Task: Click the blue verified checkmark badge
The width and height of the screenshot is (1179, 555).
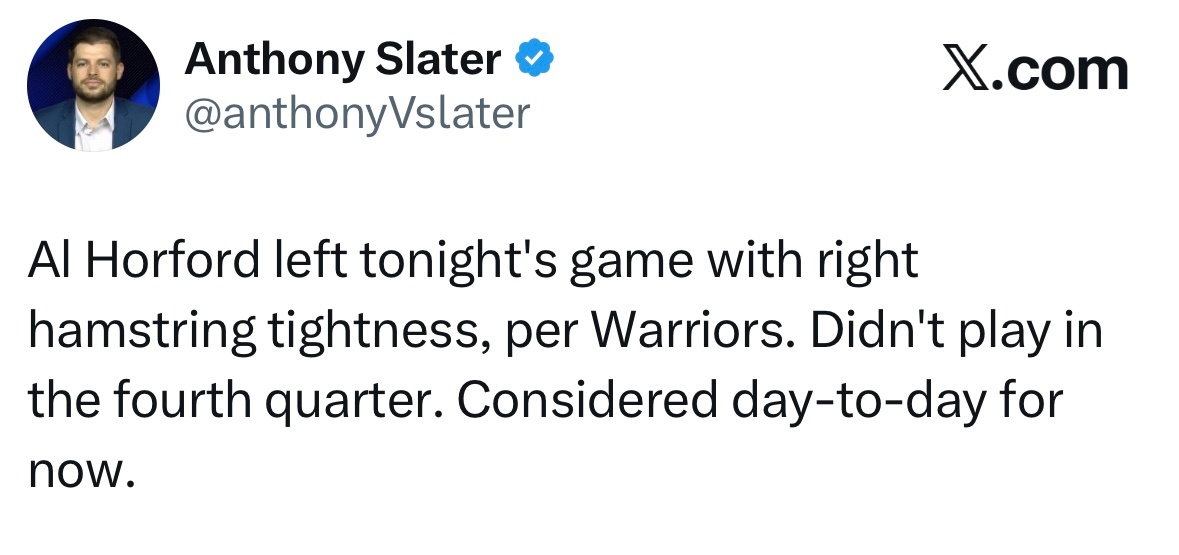Action: (534, 59)
